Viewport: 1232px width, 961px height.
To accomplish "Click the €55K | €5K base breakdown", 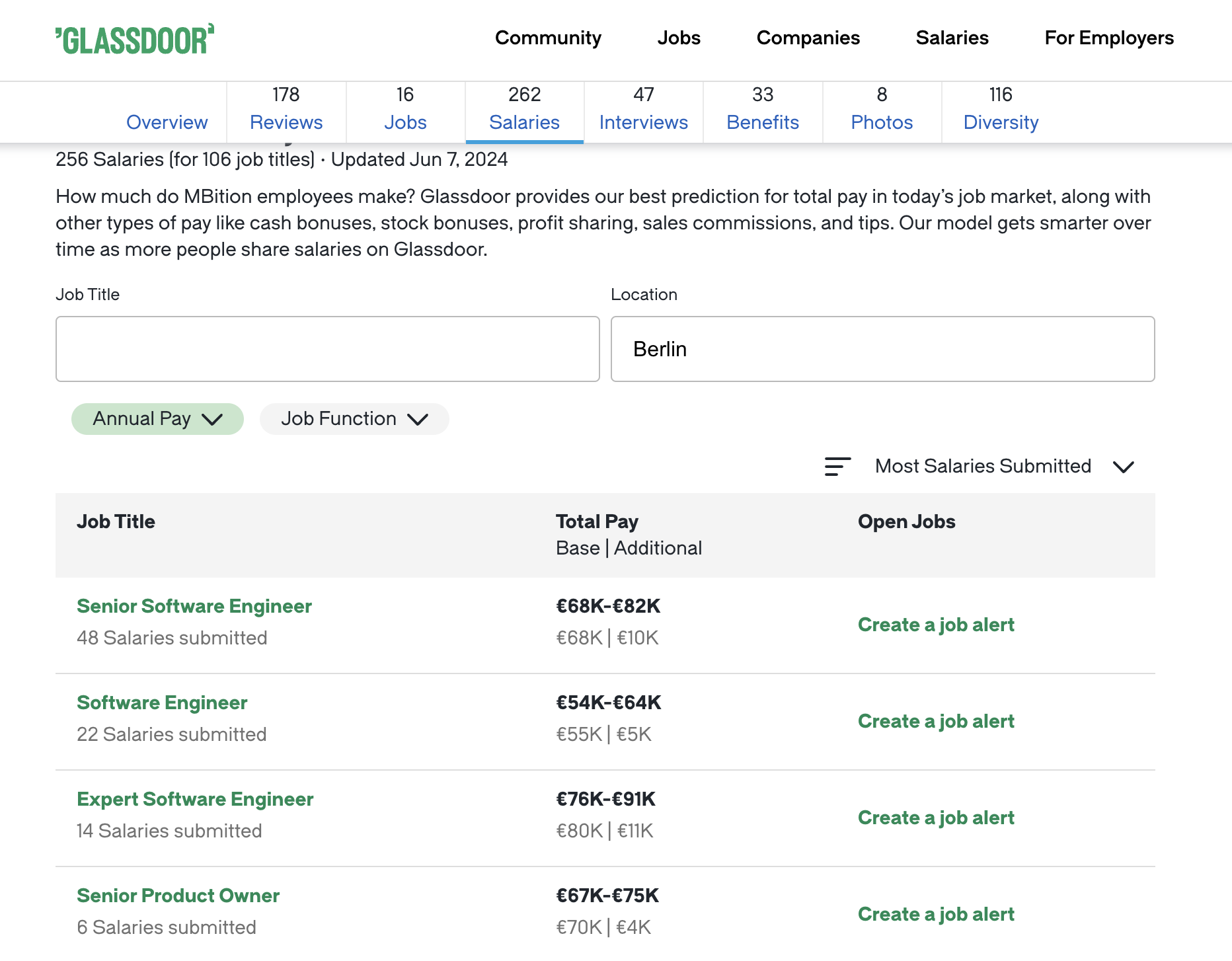I will 603,734.
